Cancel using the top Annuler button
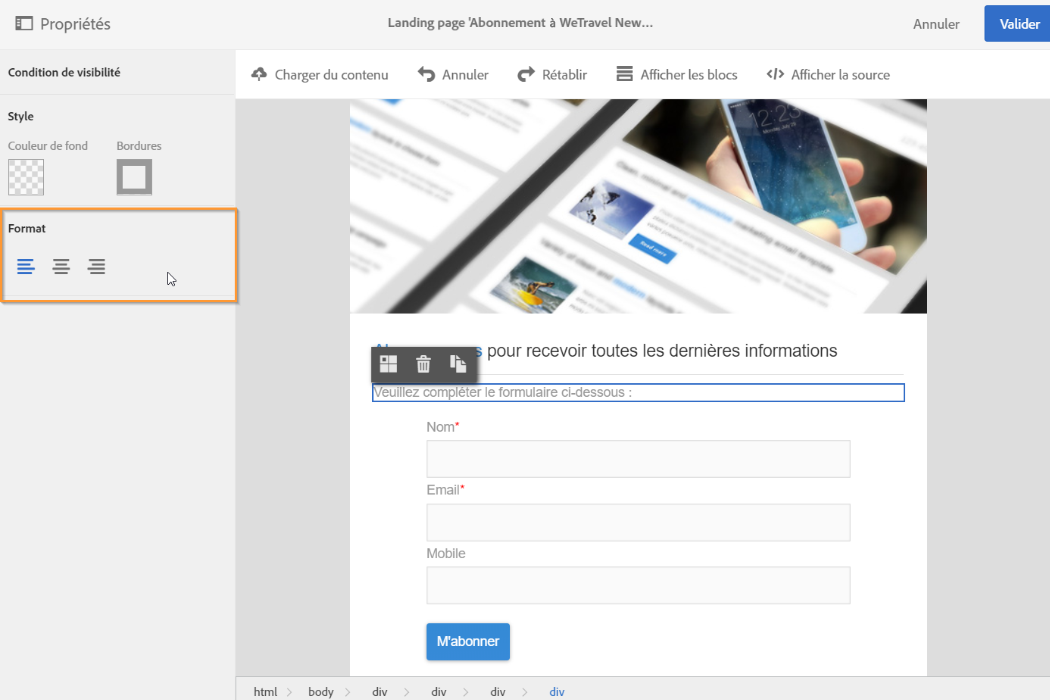Image resolution: width=1050 pixels, height=700 pixels. tap(936, 24)
